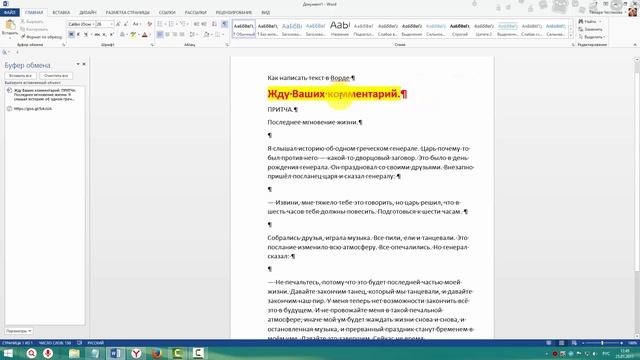Image resolution: width=640 pixels, height=360 pixels.
Task: Center align the paragraph
Action: (167, 35)
